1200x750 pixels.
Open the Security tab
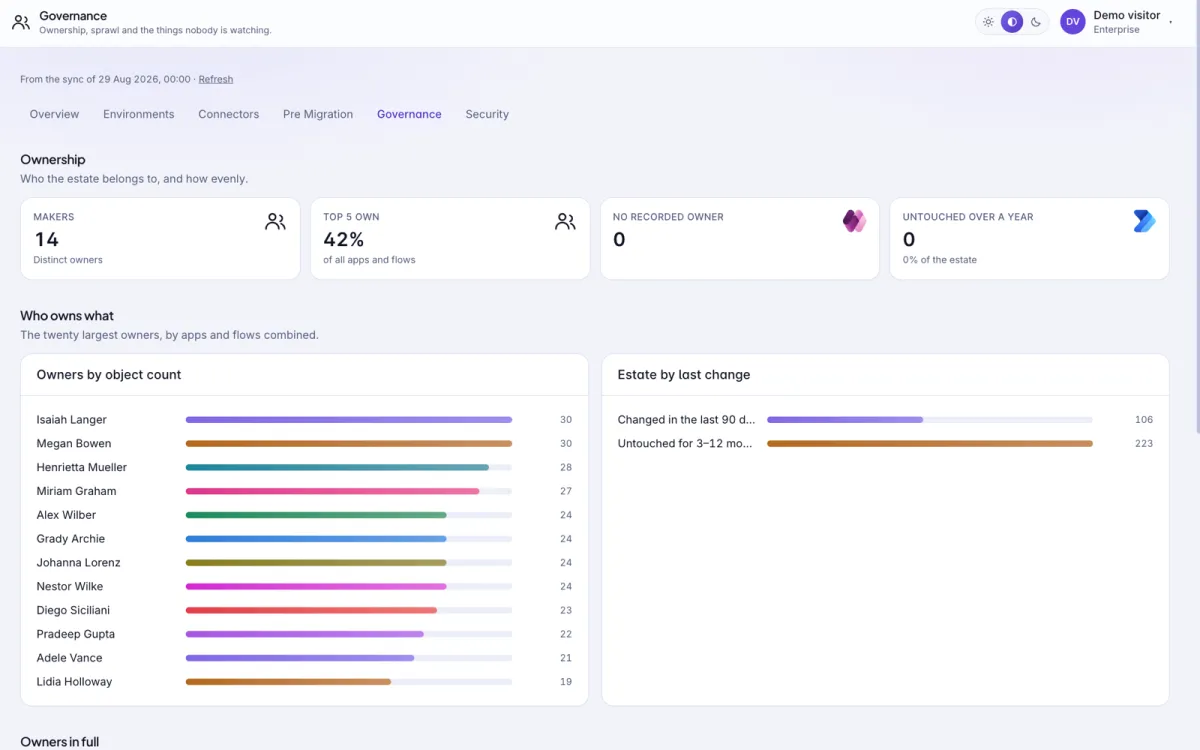[x=487, y=114]
